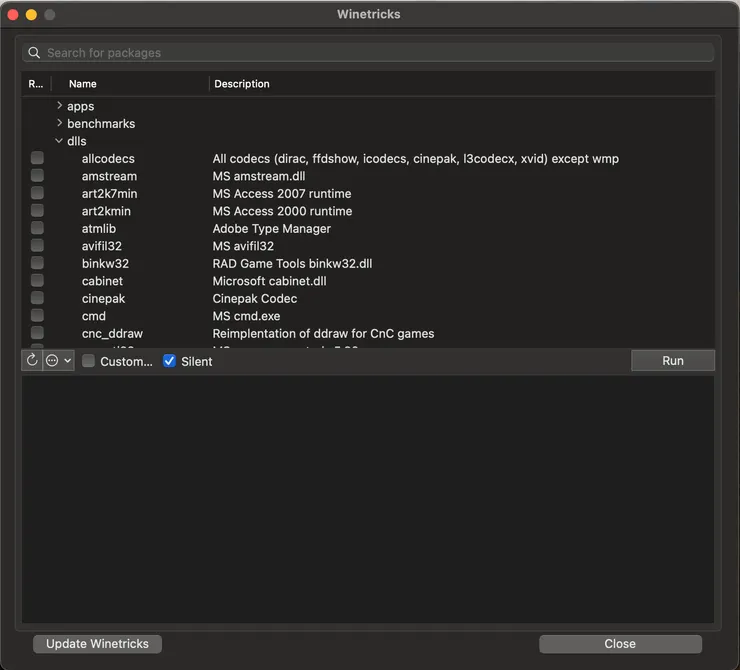Screen dimensions: 740x670
Task: Open the ellipsis actions dropdown
Action: pos(59,361)
